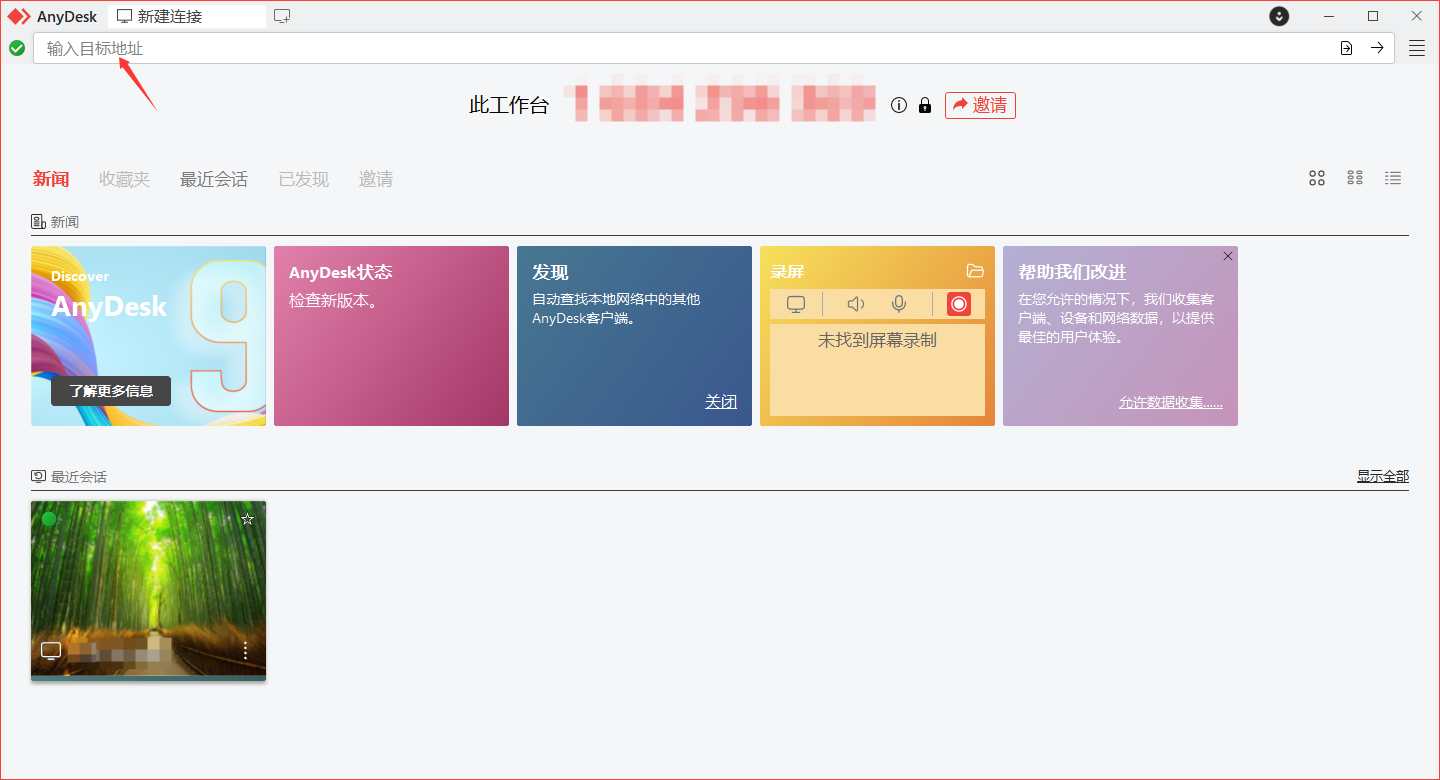Open the three-dot menu on the session thumbnail
Image resolution: width=1440 pixels, height=780 pixels.
point(246,650)
